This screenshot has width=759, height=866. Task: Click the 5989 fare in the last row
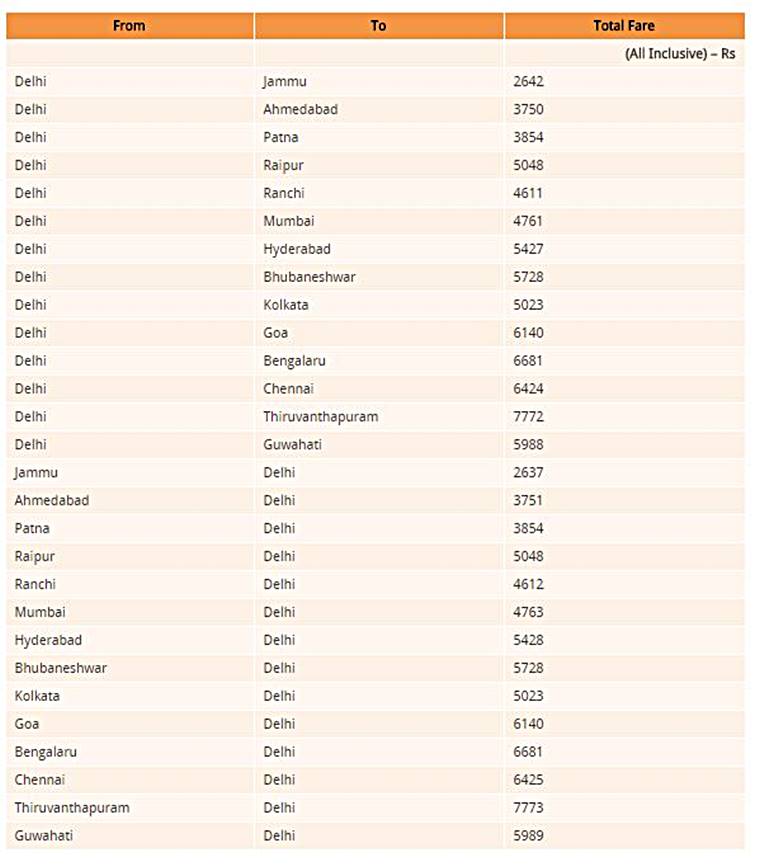[528, 835]
